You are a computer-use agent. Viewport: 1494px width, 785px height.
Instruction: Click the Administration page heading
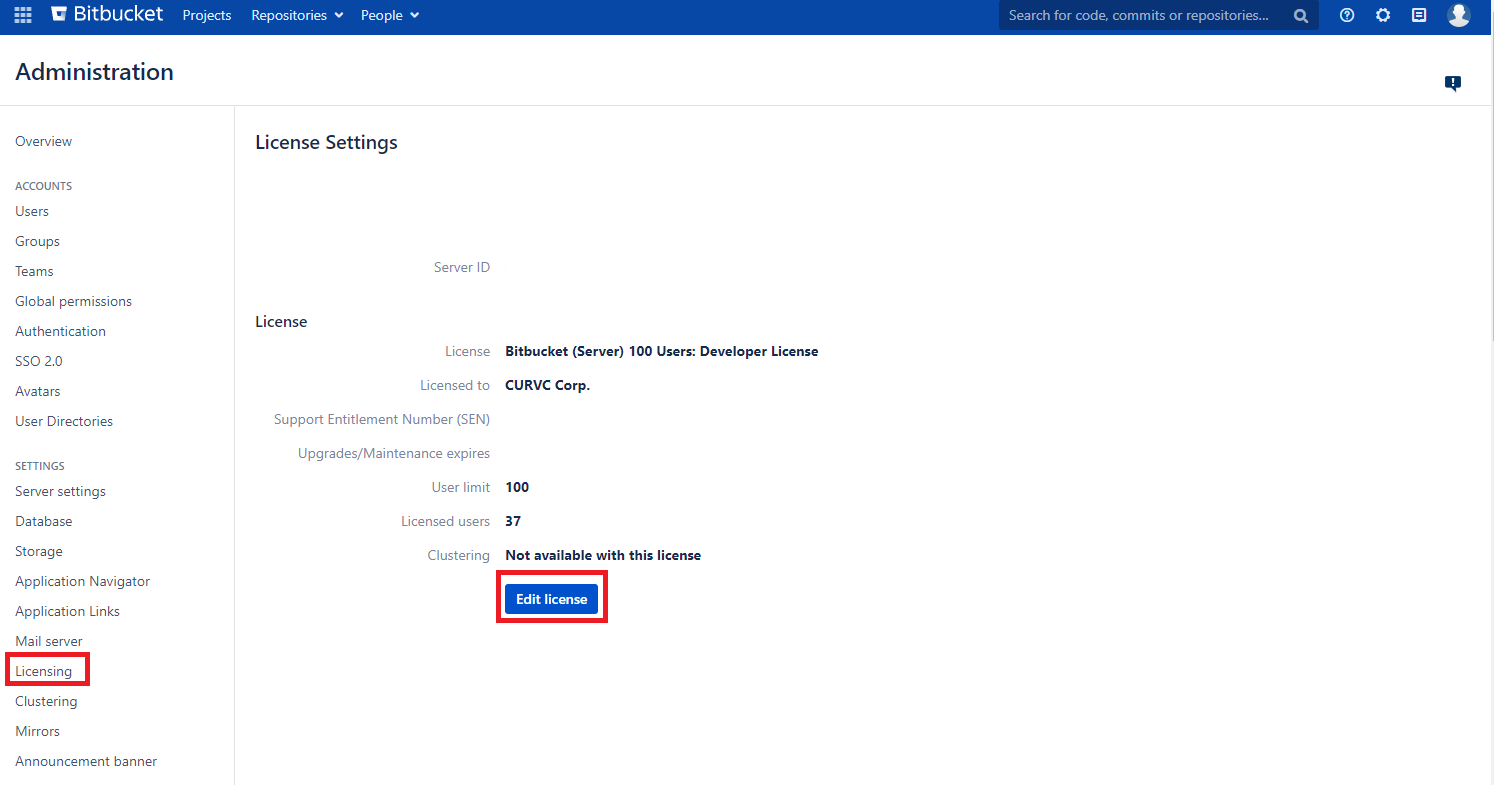point(95,72)
